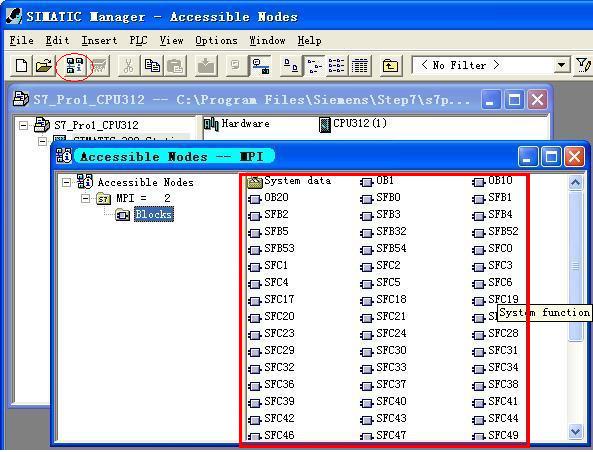Open a project with the Open folder icon
Viewport: 593px width, 452px height.
point(44,66)
